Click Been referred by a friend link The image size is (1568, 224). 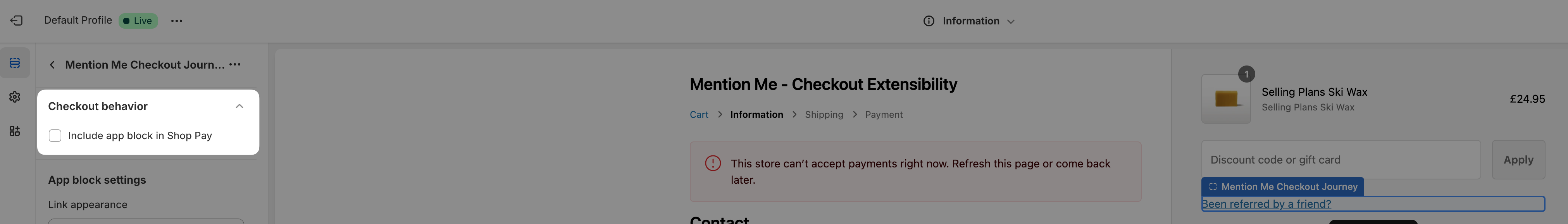pos(1266,204)
